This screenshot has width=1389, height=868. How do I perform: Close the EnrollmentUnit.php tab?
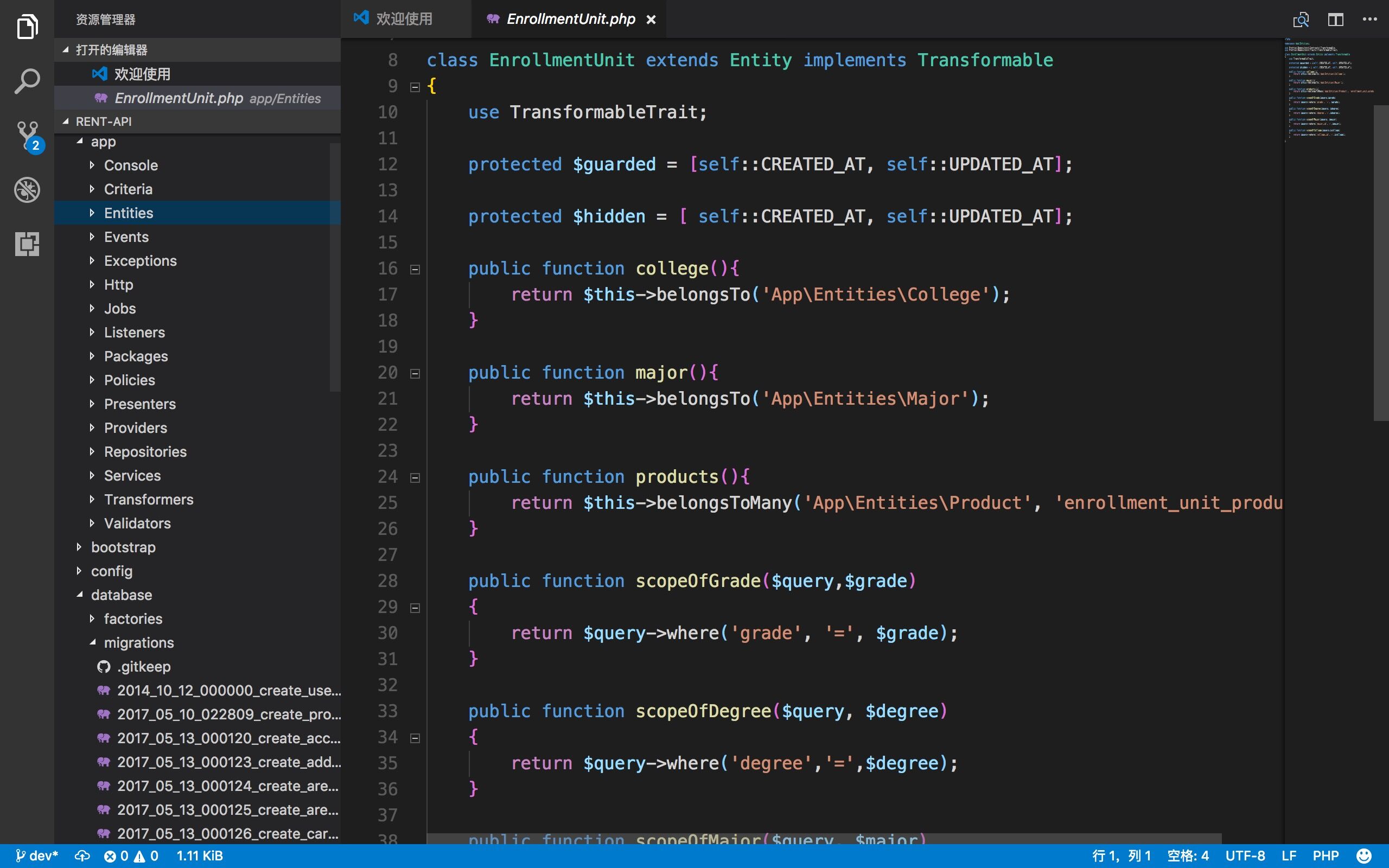tap(651, 20)
